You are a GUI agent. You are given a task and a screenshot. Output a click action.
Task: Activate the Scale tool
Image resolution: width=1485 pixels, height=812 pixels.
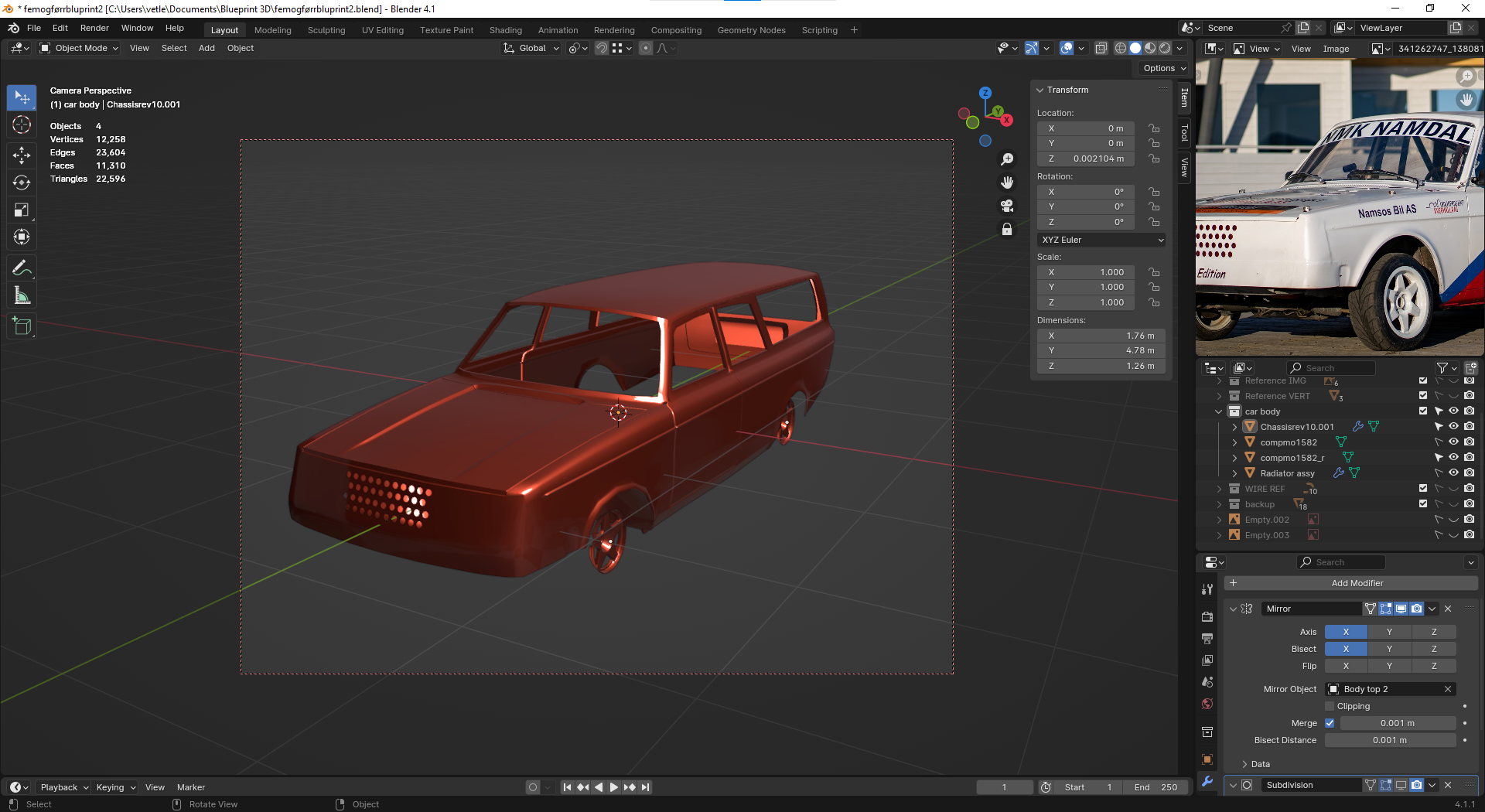22,210
